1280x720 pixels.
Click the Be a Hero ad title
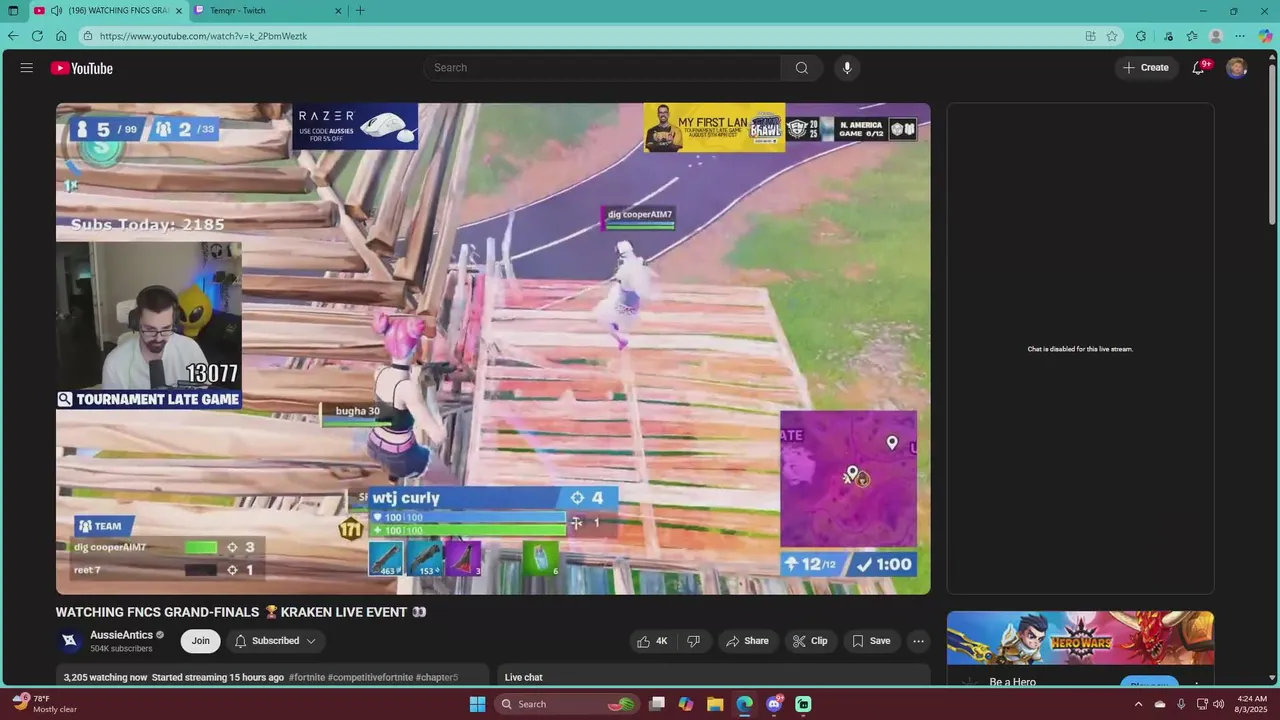point(1013,682)
